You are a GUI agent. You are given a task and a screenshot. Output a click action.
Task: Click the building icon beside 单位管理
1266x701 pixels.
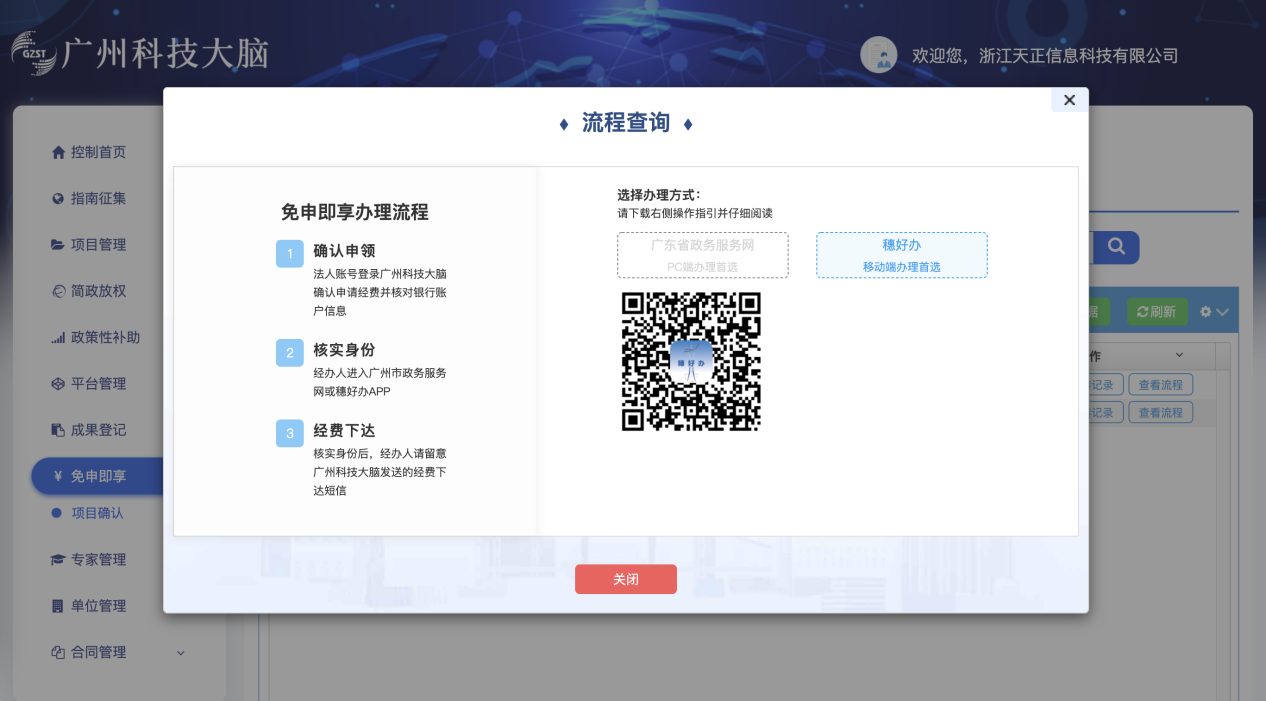(x=58, y=606)
